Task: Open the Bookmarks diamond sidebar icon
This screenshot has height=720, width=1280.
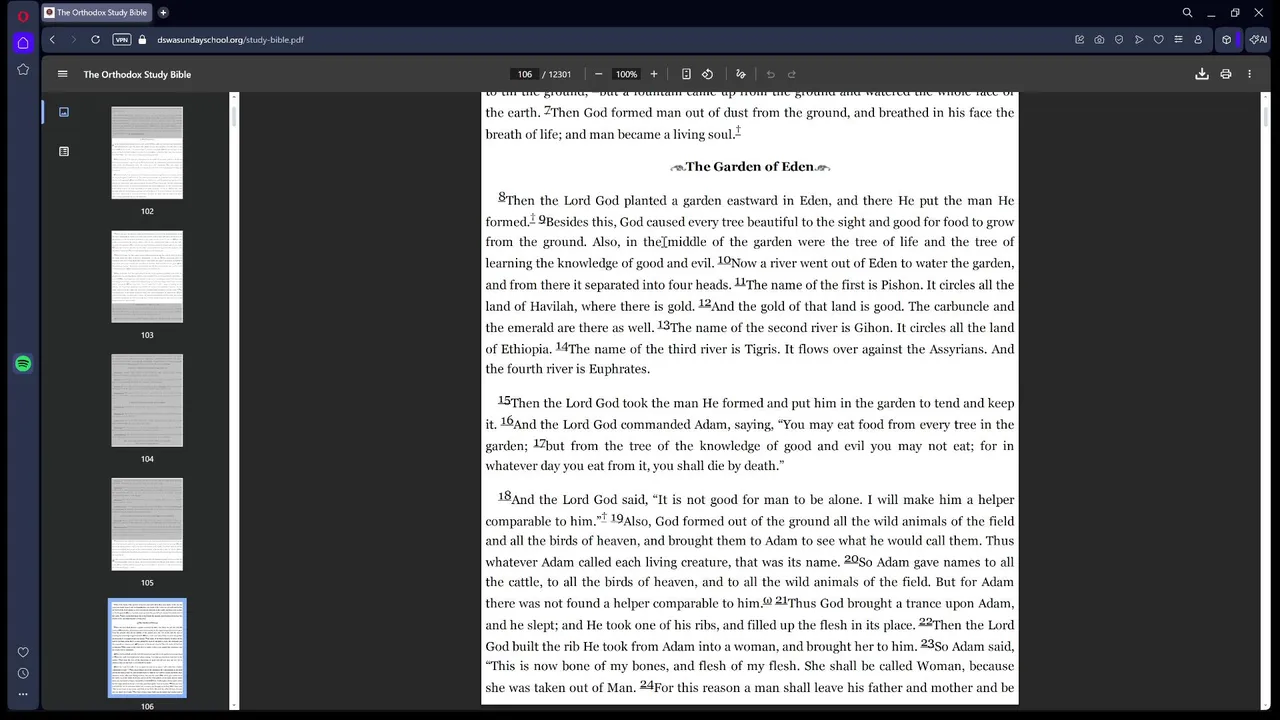Action: click(x=23, y=69)
